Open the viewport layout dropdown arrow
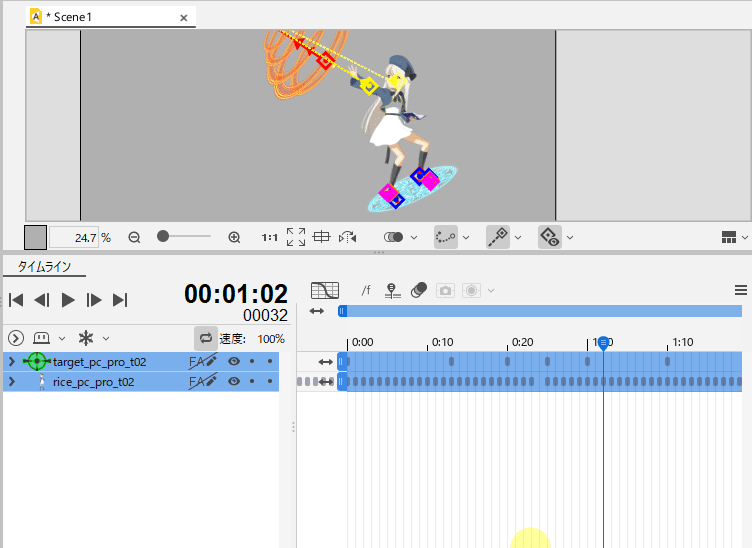 tap(744, 237)
